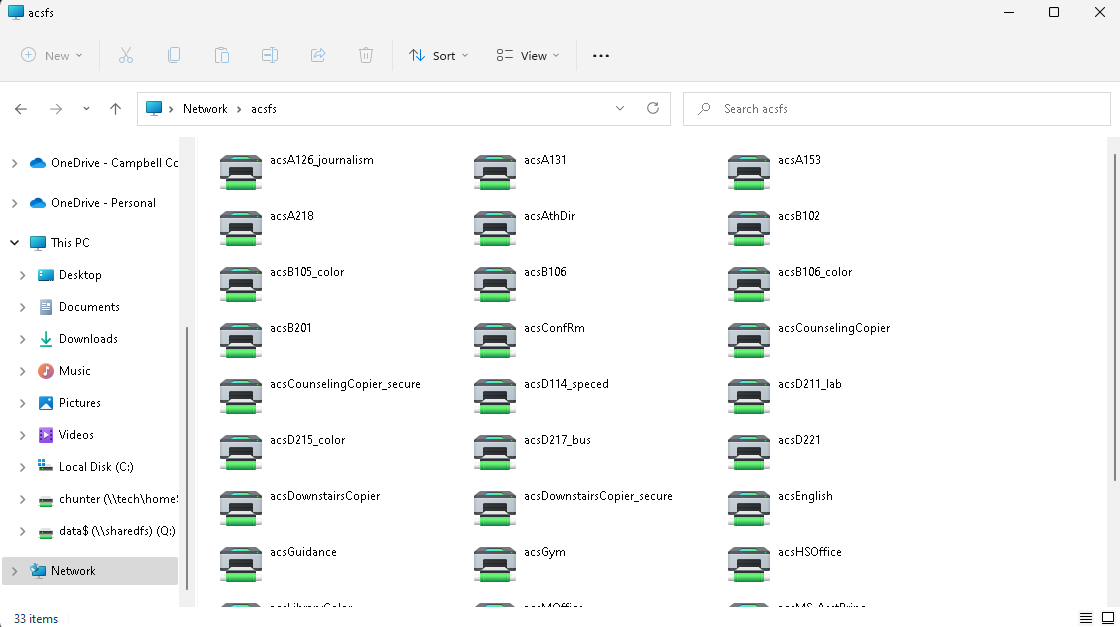This screenshot has height=627, width=1120.
Task: Collapse the This PC tree node
Action: [x=14, y=243]
